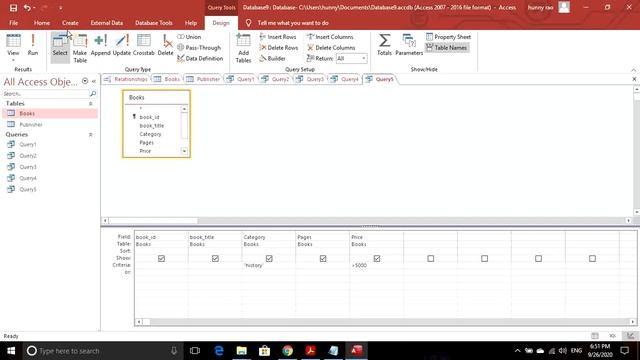This screenshot has width=640, height=360.
Task: Click the Union query button
Action: click(189, 37)
